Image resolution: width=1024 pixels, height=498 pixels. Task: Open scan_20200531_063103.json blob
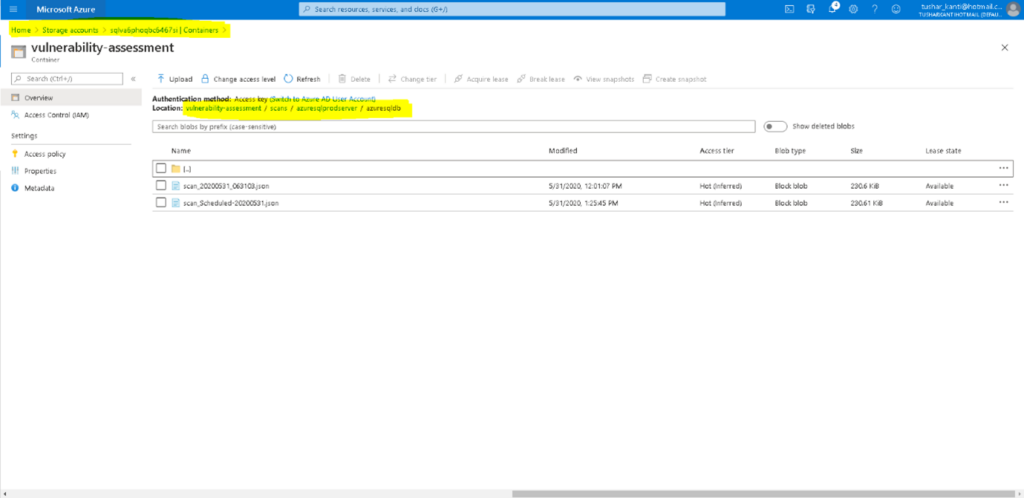[x=226, y=186]
